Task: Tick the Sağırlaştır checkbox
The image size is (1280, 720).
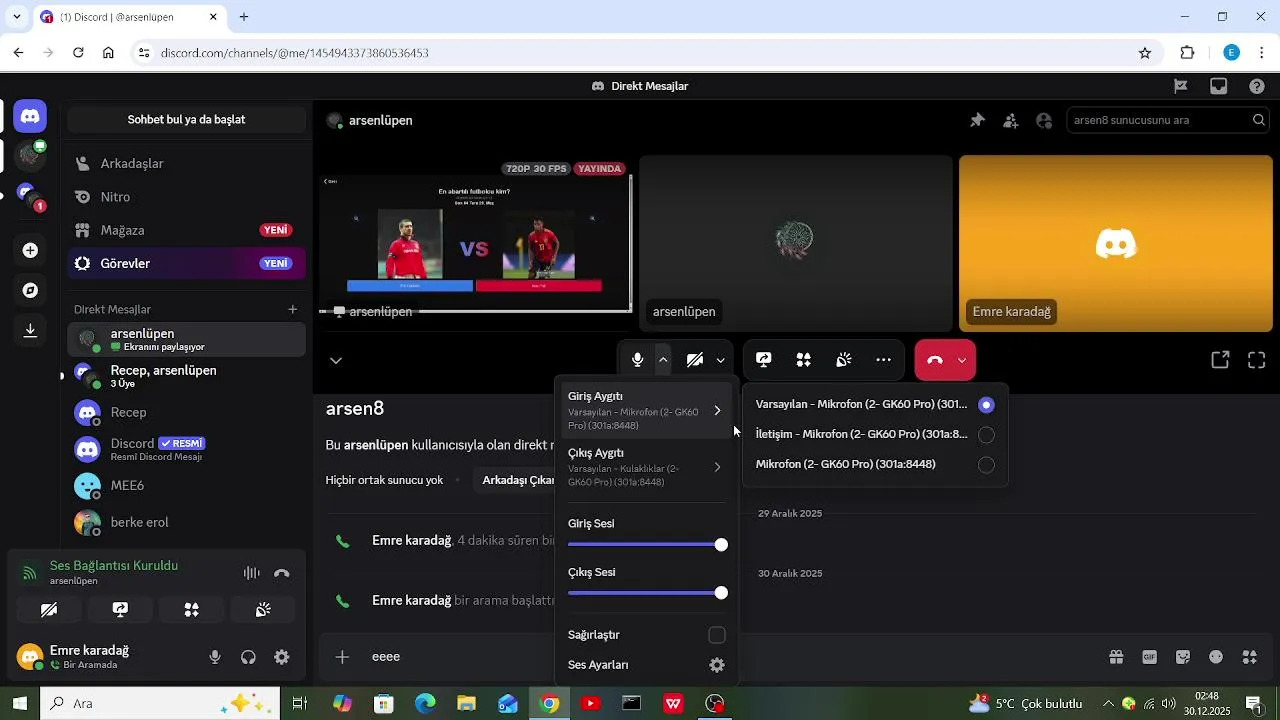Action: tap(717, 635)
